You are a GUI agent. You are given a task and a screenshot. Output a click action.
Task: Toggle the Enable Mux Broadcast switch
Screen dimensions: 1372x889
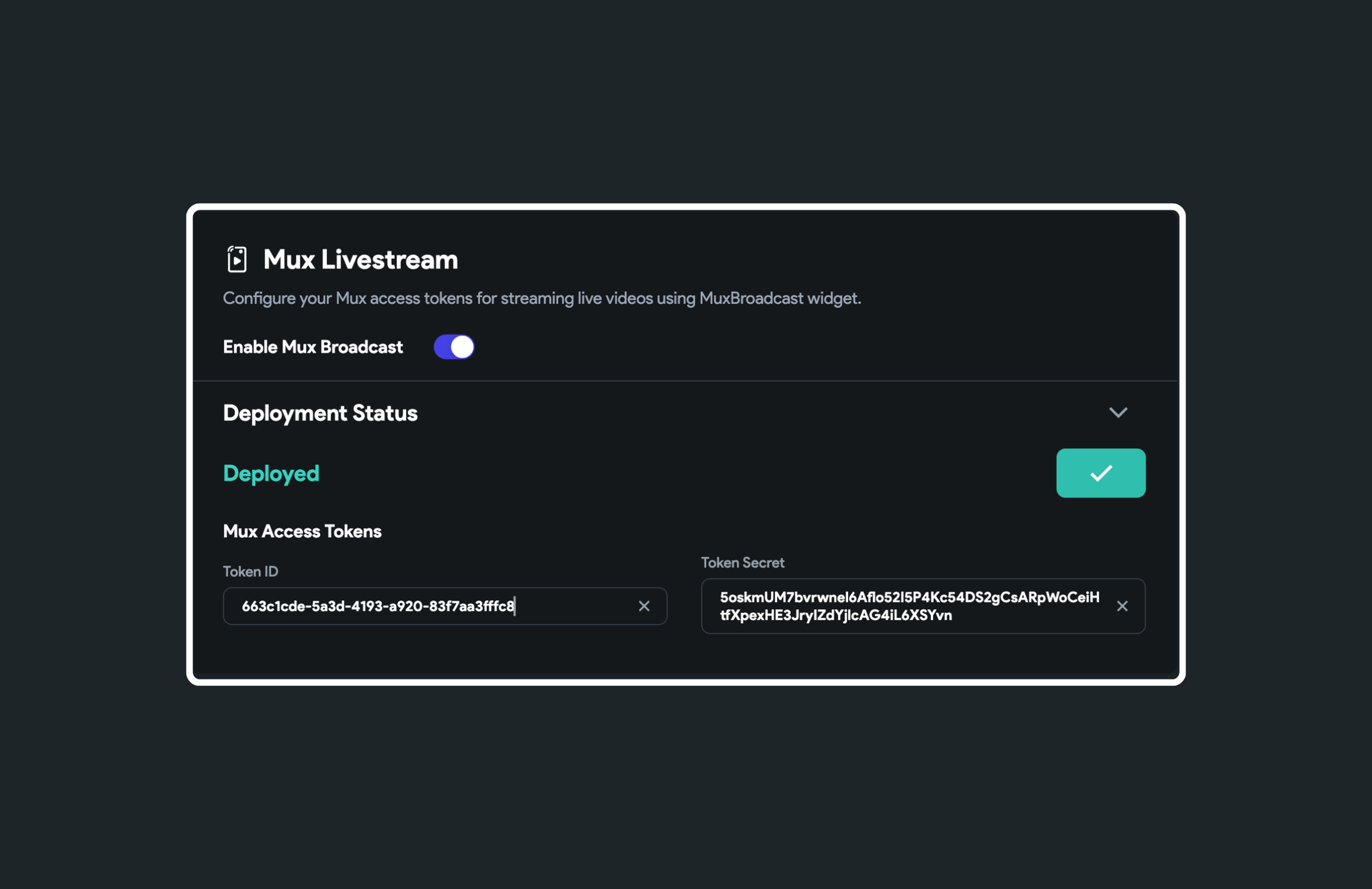pyautogui.click(x=454, y=347)
